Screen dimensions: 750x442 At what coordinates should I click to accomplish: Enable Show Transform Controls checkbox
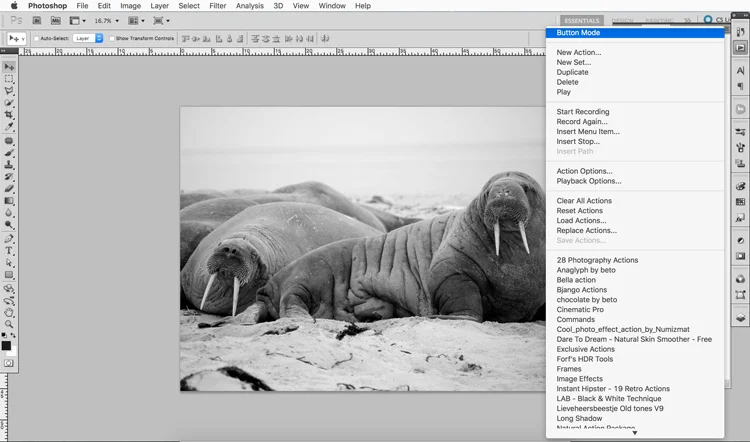coord(112,39)
